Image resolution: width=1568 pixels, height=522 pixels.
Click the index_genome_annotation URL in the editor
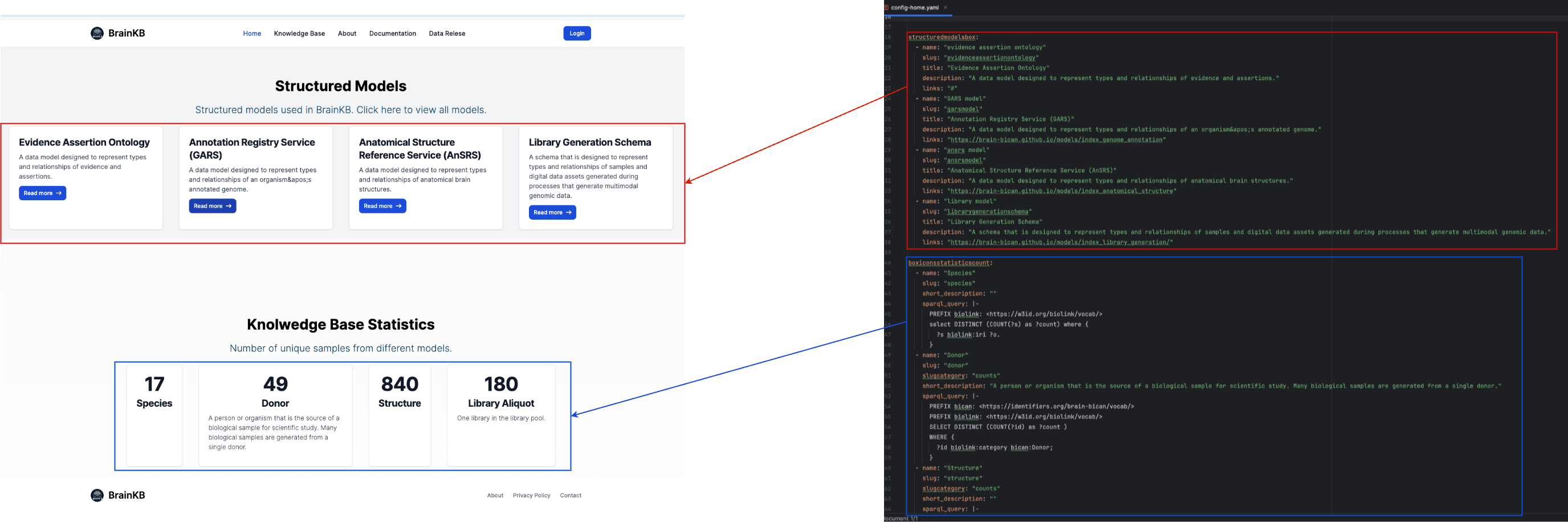click(x=1056, y=140)
